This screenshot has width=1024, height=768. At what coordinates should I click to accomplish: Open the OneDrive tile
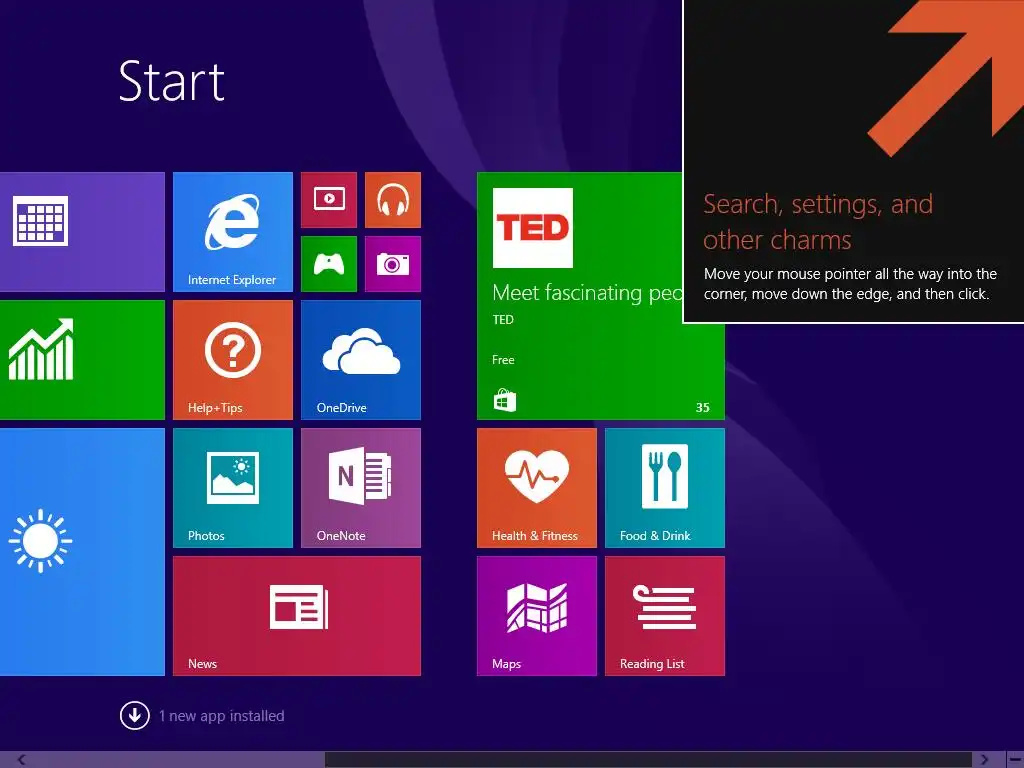coord(360,360)
